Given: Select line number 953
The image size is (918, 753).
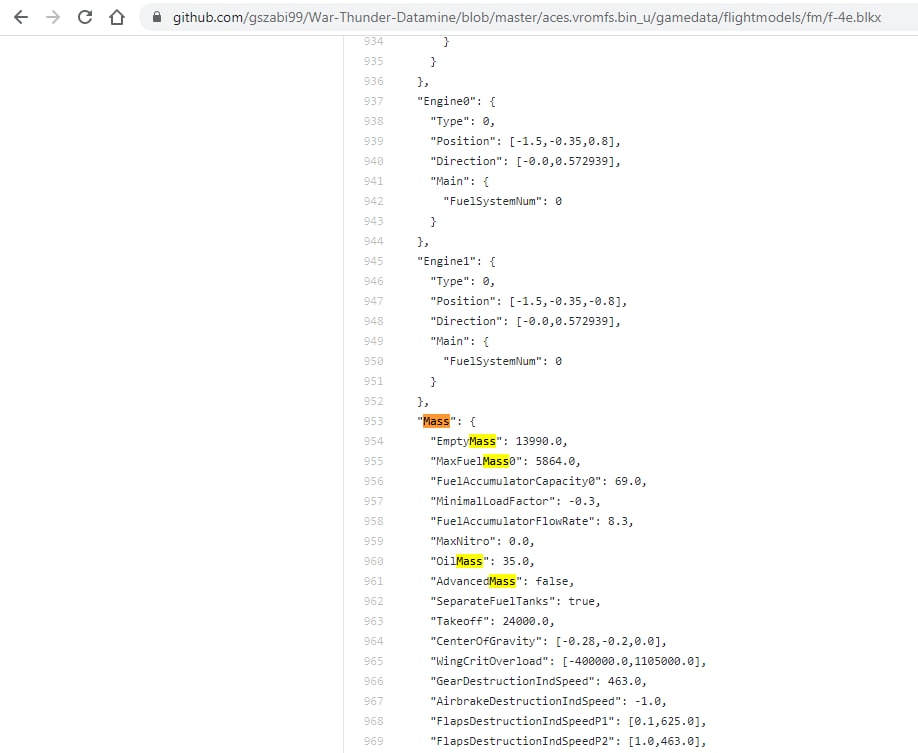Looking at the screenshot, I should point(374,421).
